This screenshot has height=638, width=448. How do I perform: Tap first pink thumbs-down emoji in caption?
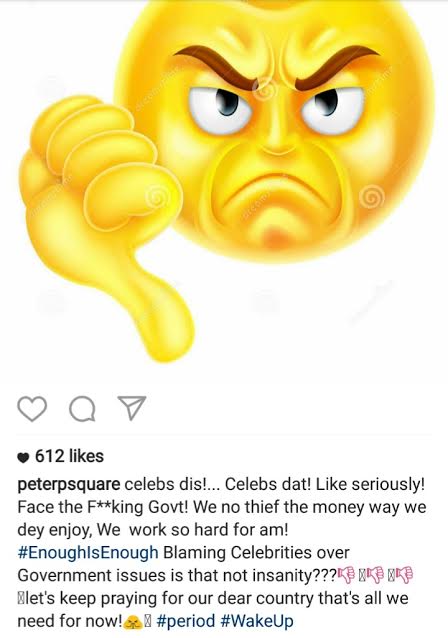point(345,575)
